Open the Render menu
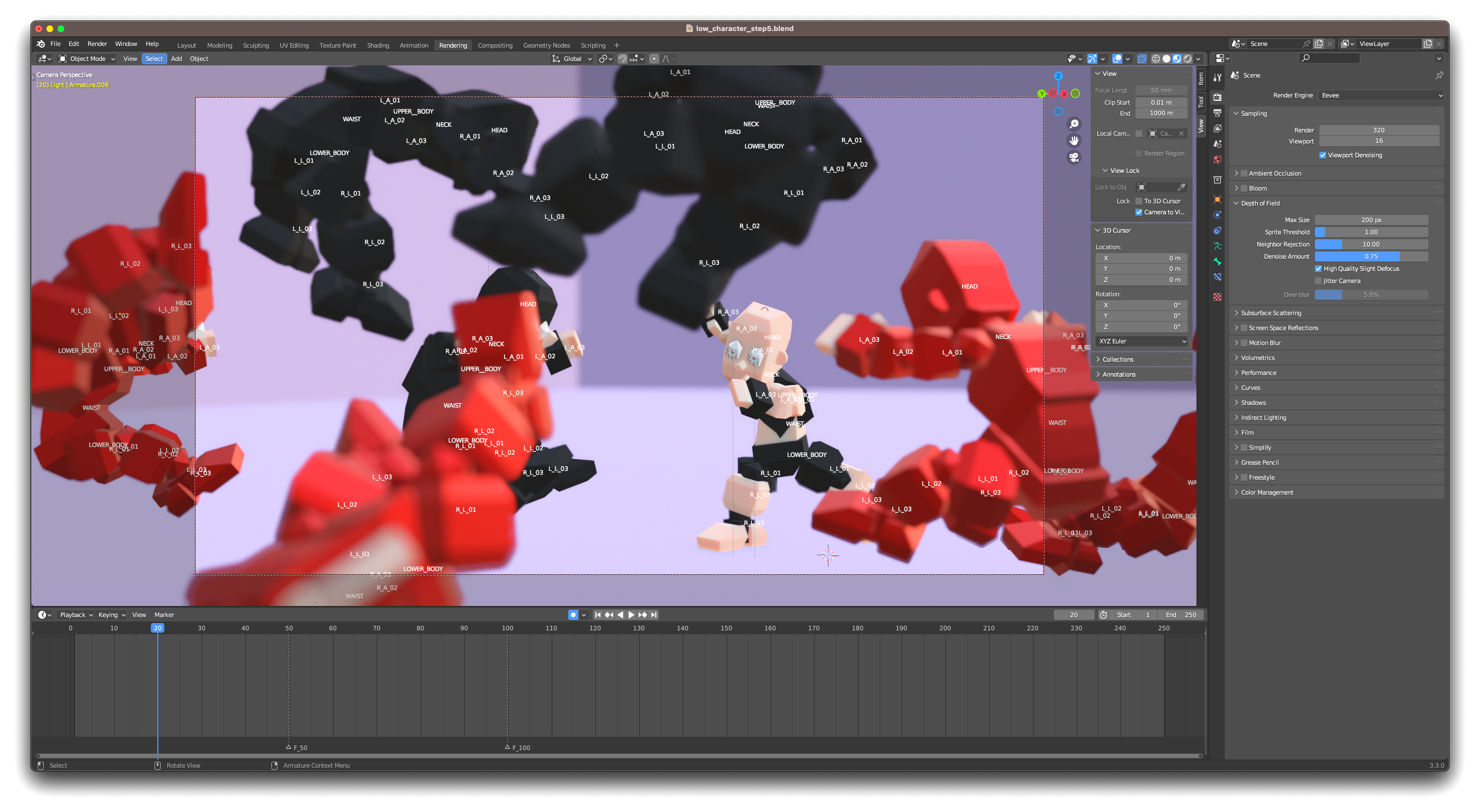The image size is (1480, 812). (x=96, y=44)
